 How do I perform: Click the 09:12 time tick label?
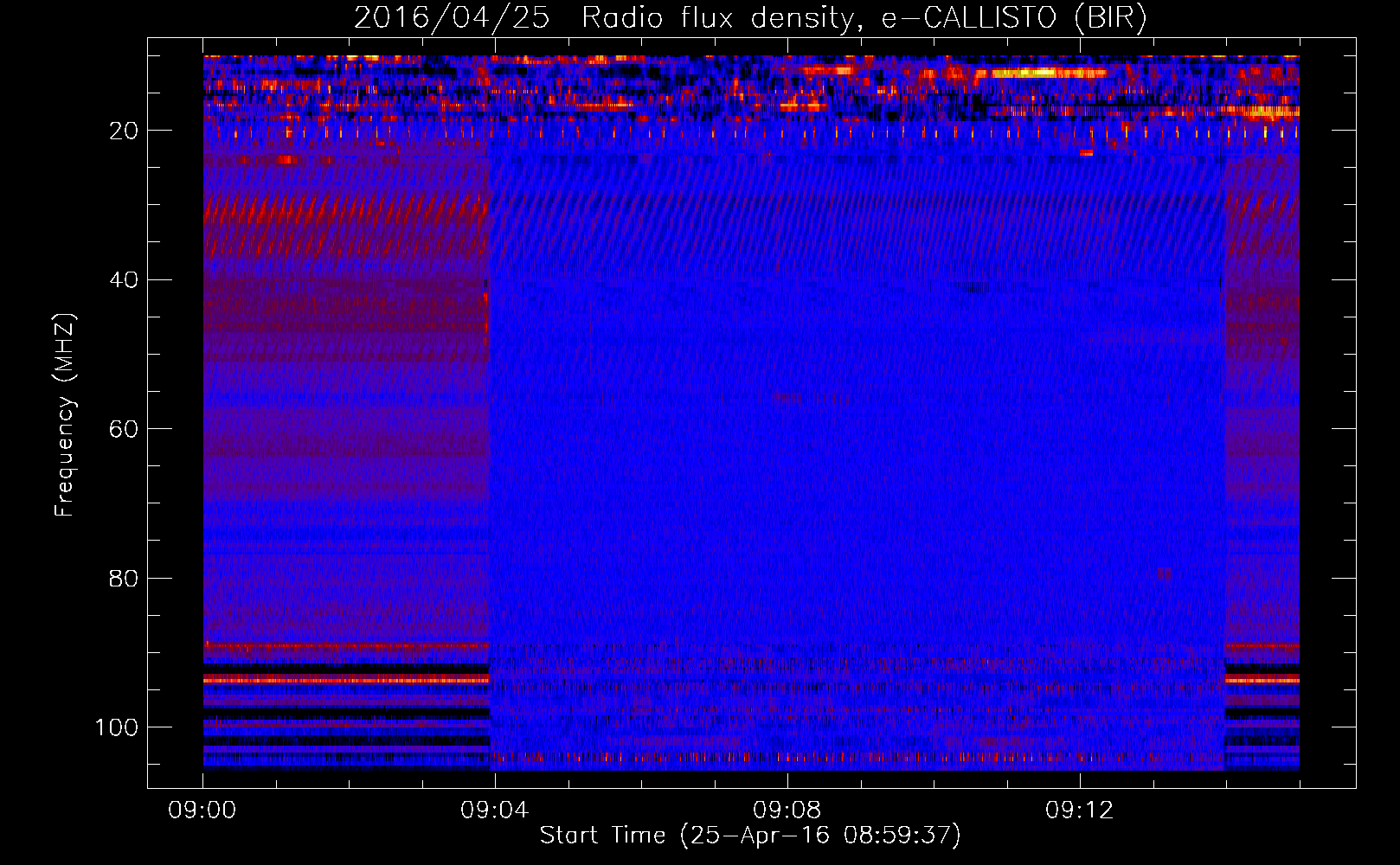click(x=1080, y=811)
